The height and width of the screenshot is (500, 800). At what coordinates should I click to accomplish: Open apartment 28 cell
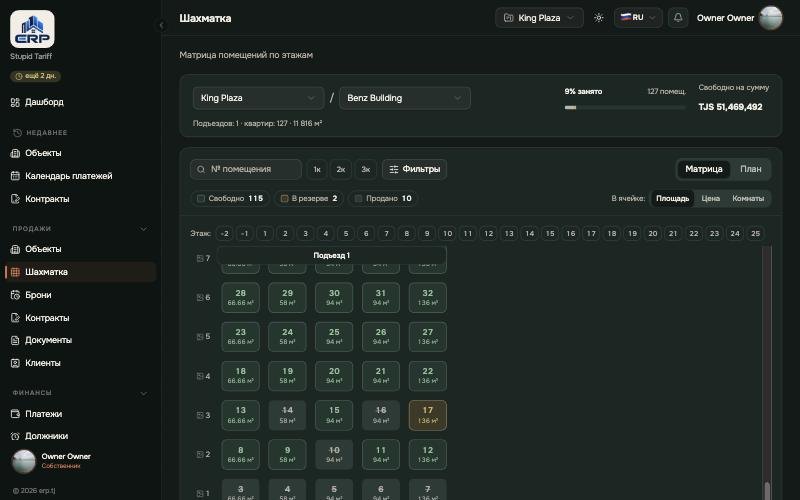point(240,297)
